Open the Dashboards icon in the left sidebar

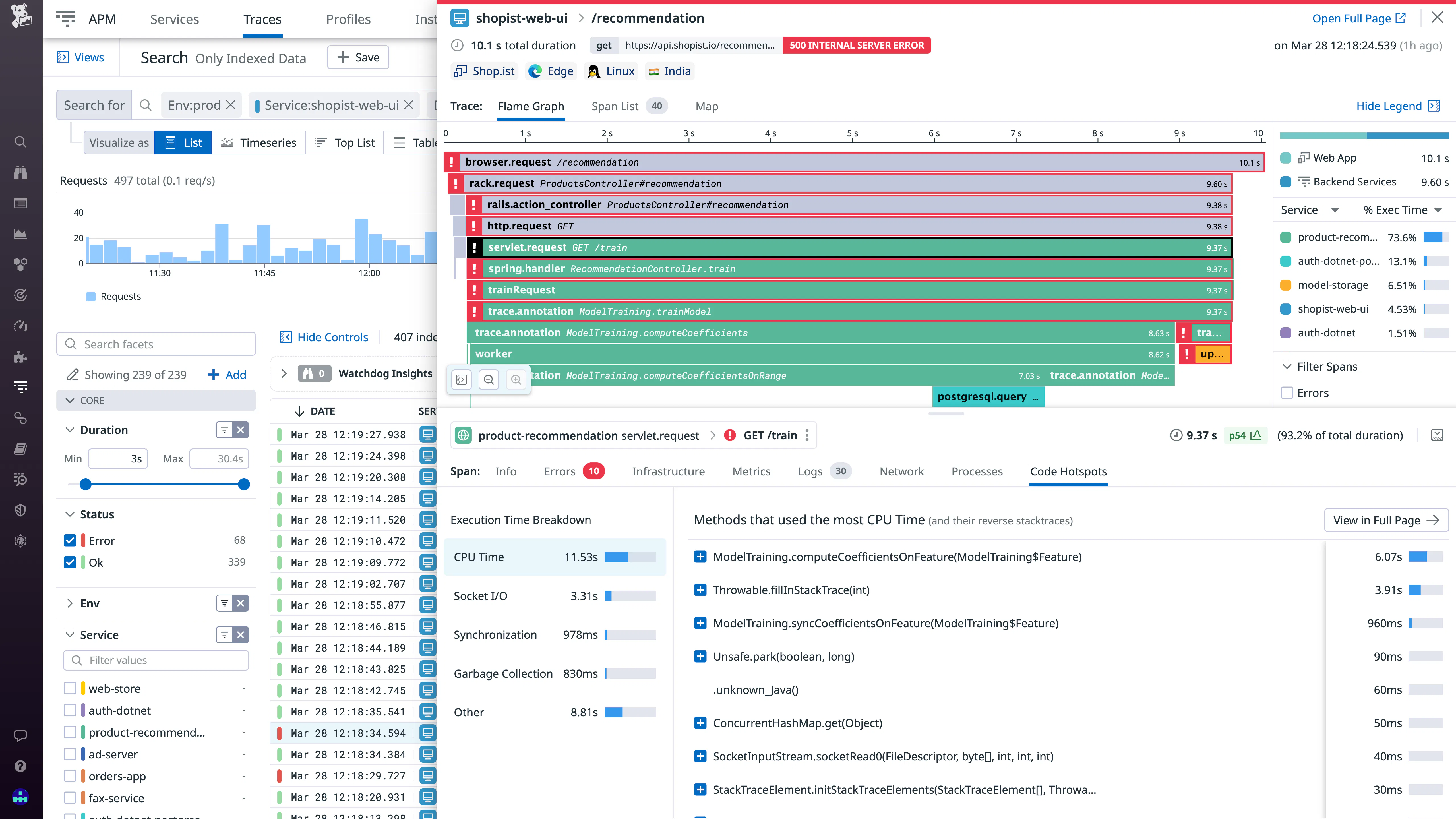coord(20,234)
